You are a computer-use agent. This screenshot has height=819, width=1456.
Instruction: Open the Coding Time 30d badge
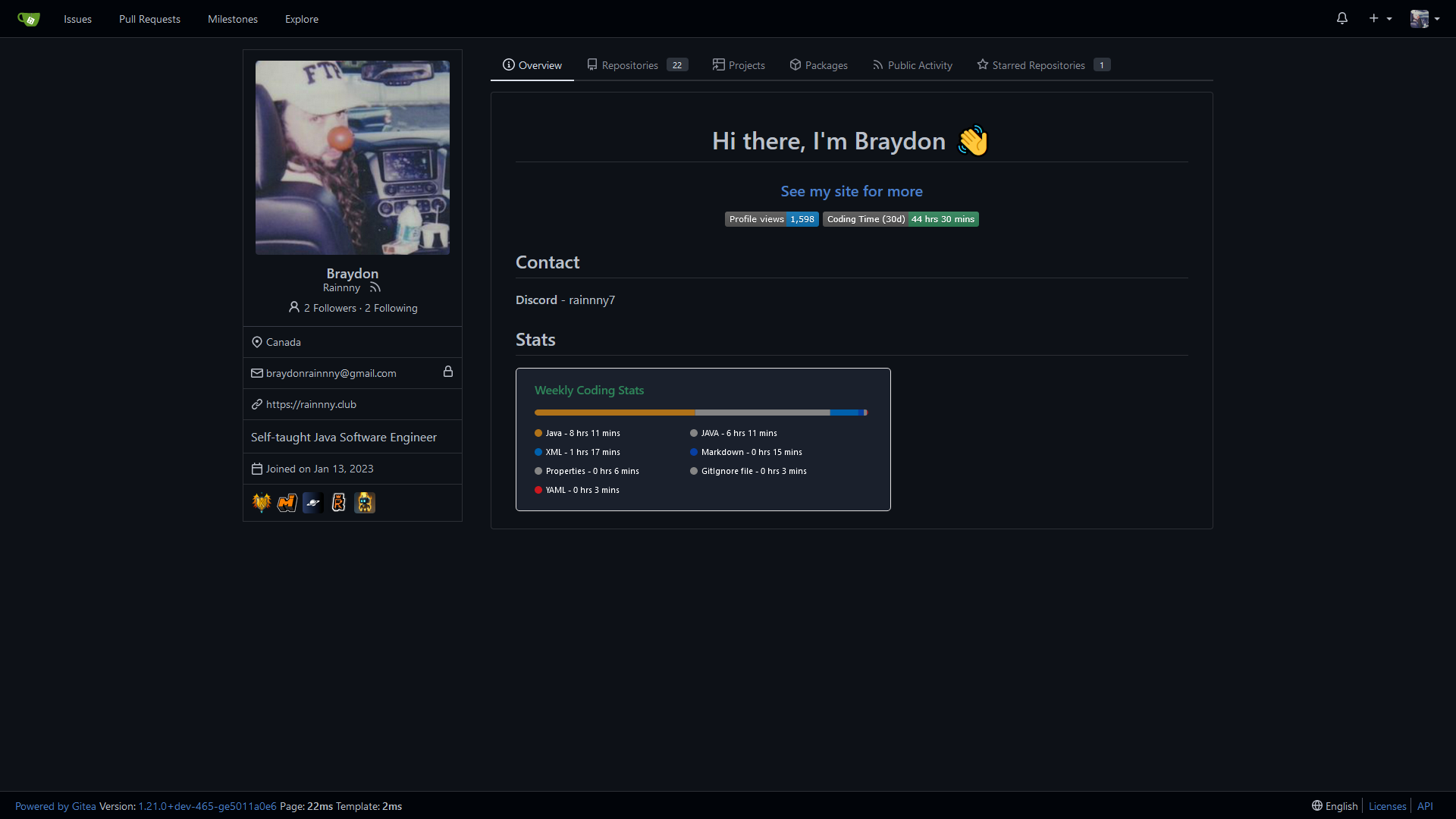click(900, 219)
